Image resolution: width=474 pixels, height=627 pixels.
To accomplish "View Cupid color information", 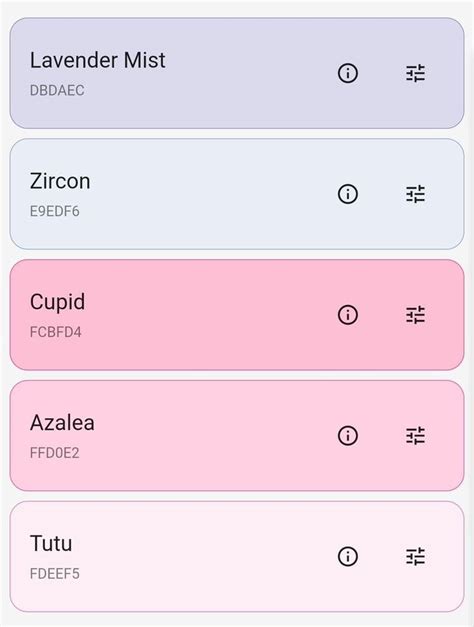I will [348, 315].
